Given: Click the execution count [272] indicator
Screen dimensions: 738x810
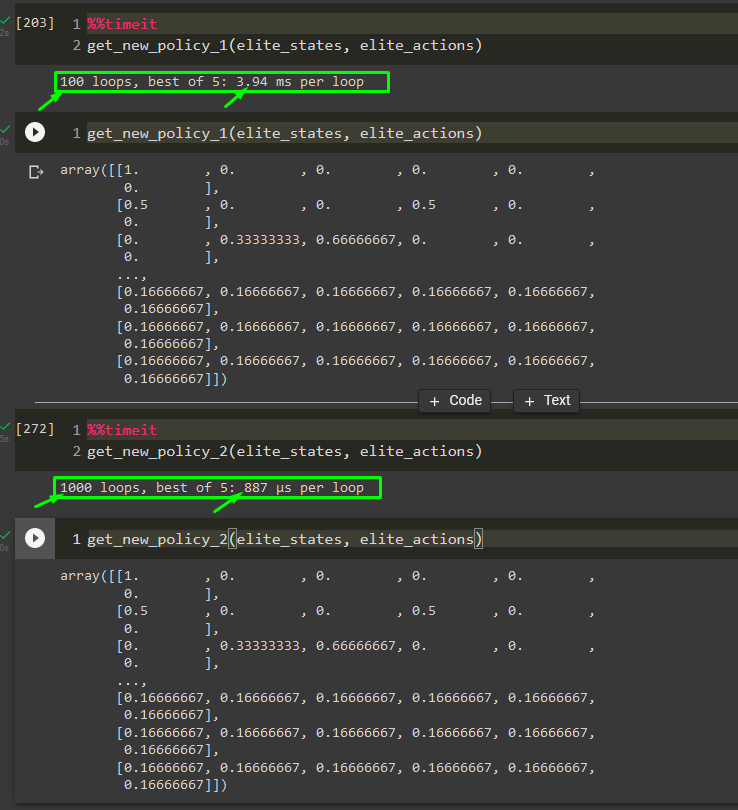Looking at the screenshot, I should coord(33,429).
